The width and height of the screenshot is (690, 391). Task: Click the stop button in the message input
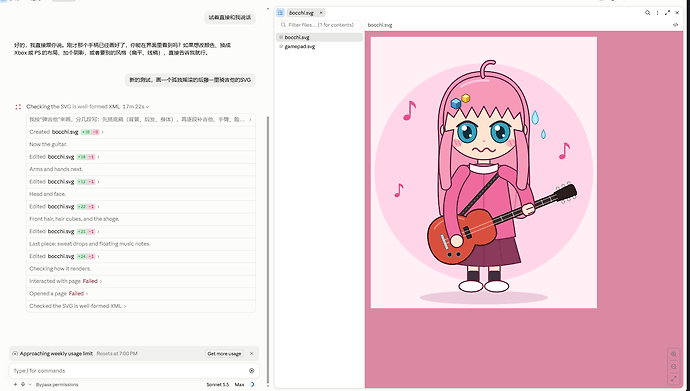click(x=252, y=371)
